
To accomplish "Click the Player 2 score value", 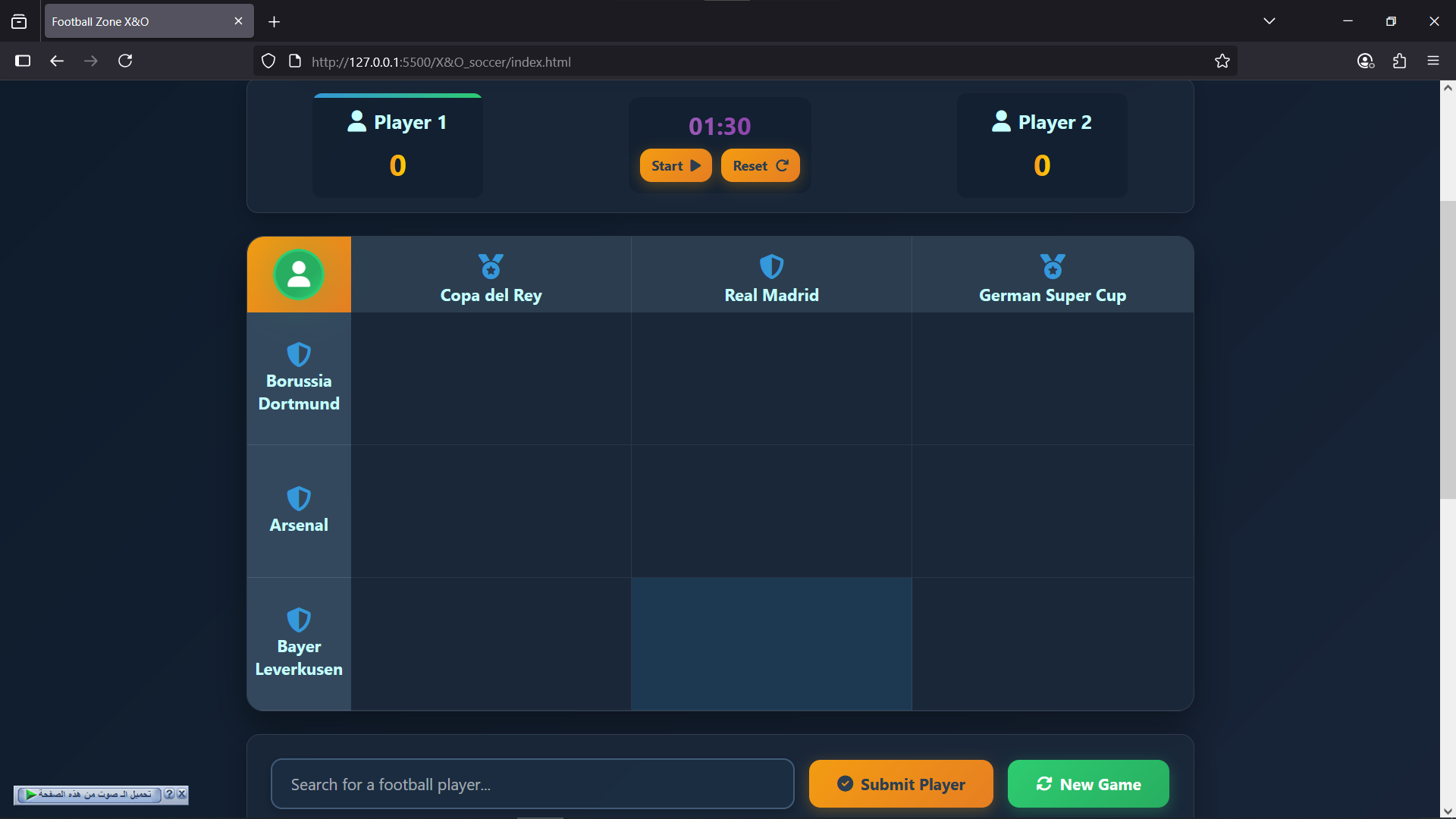I will [1042, 165].
